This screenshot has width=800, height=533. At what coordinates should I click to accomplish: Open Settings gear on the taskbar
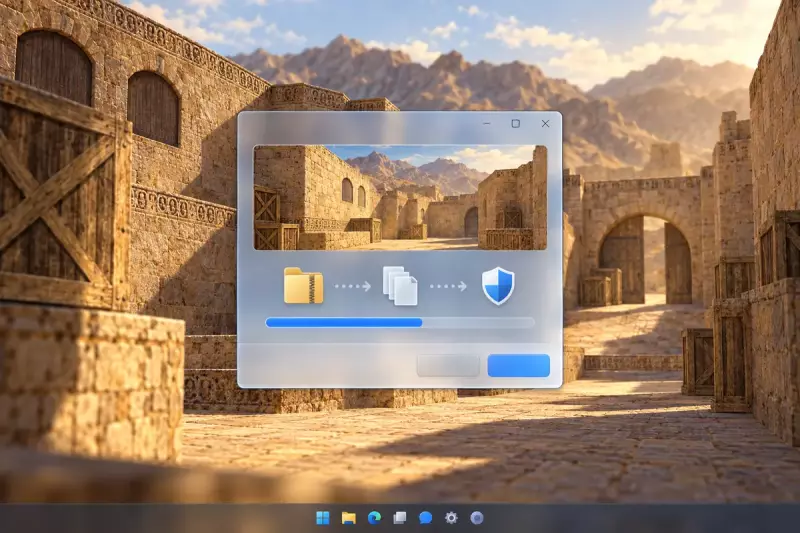pos(451,518)
